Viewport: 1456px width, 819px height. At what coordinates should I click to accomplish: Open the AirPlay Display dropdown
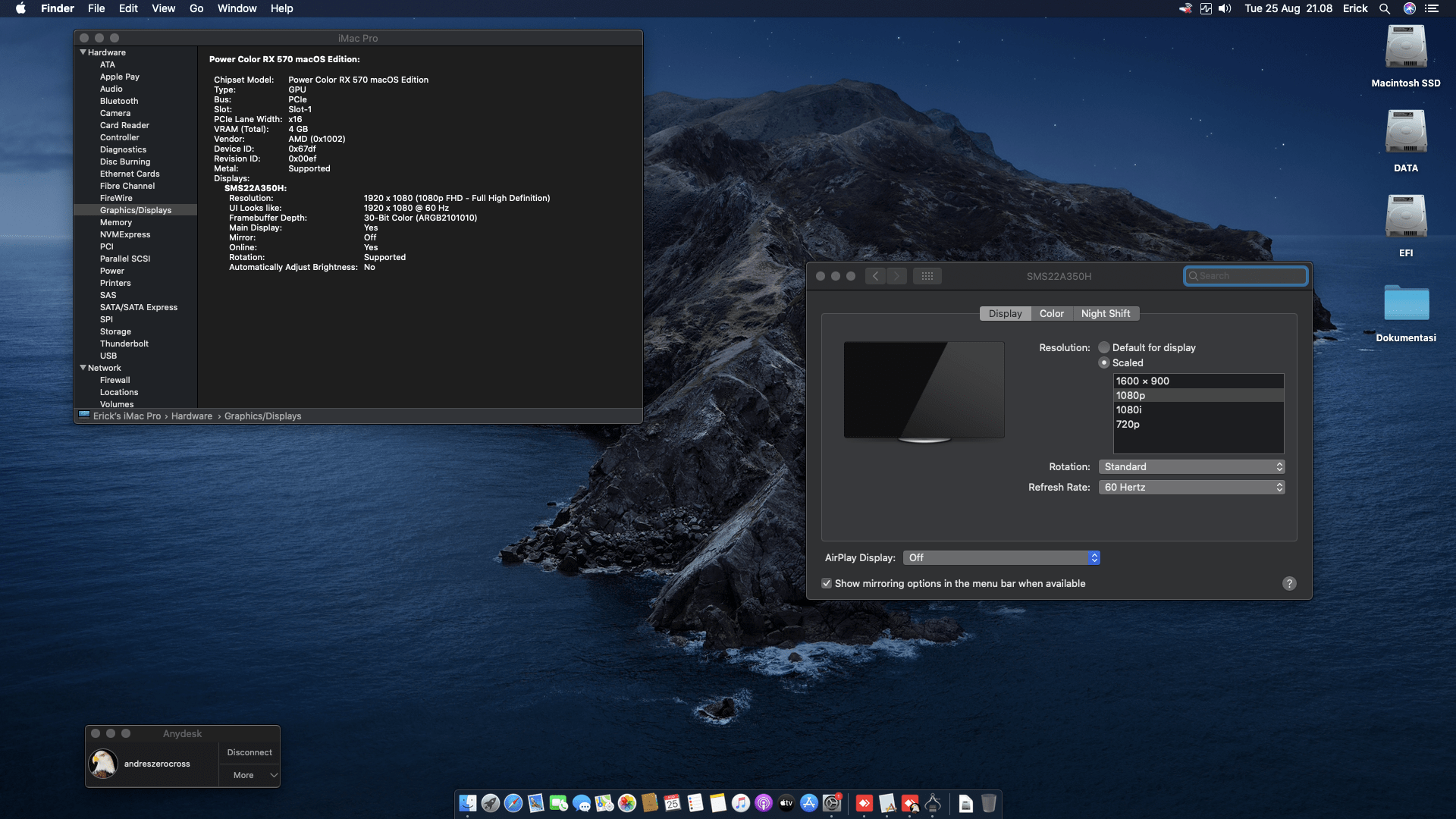point(1001,557)
